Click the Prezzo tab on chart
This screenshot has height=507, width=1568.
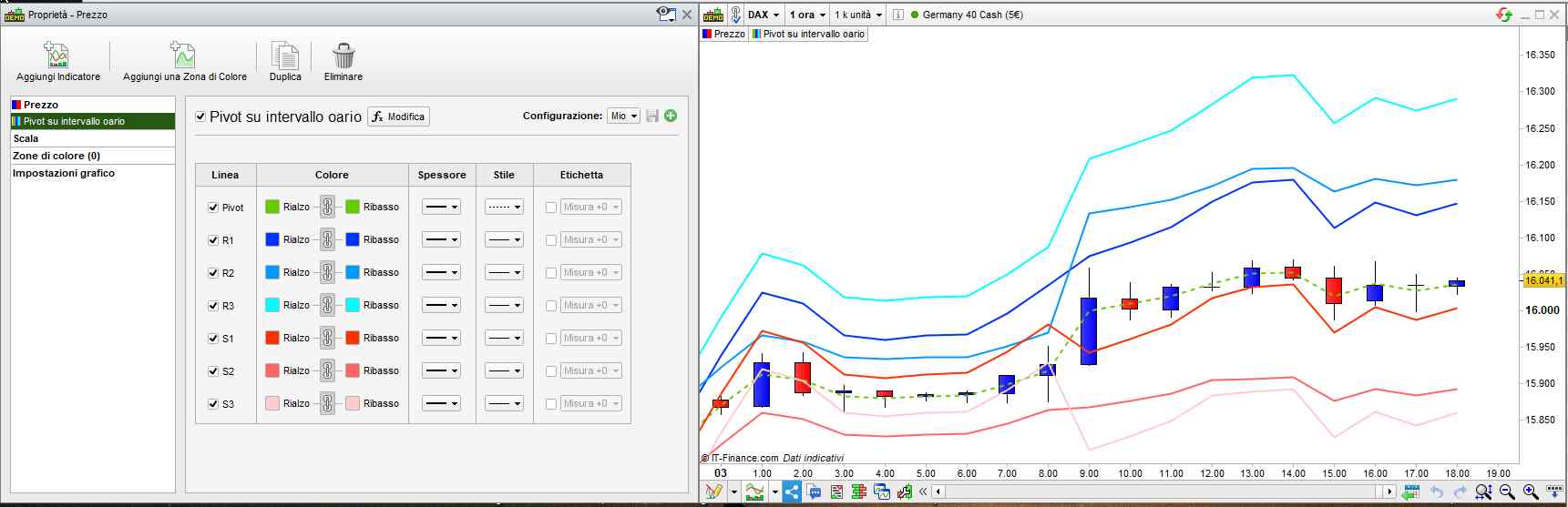pos(724,34)
